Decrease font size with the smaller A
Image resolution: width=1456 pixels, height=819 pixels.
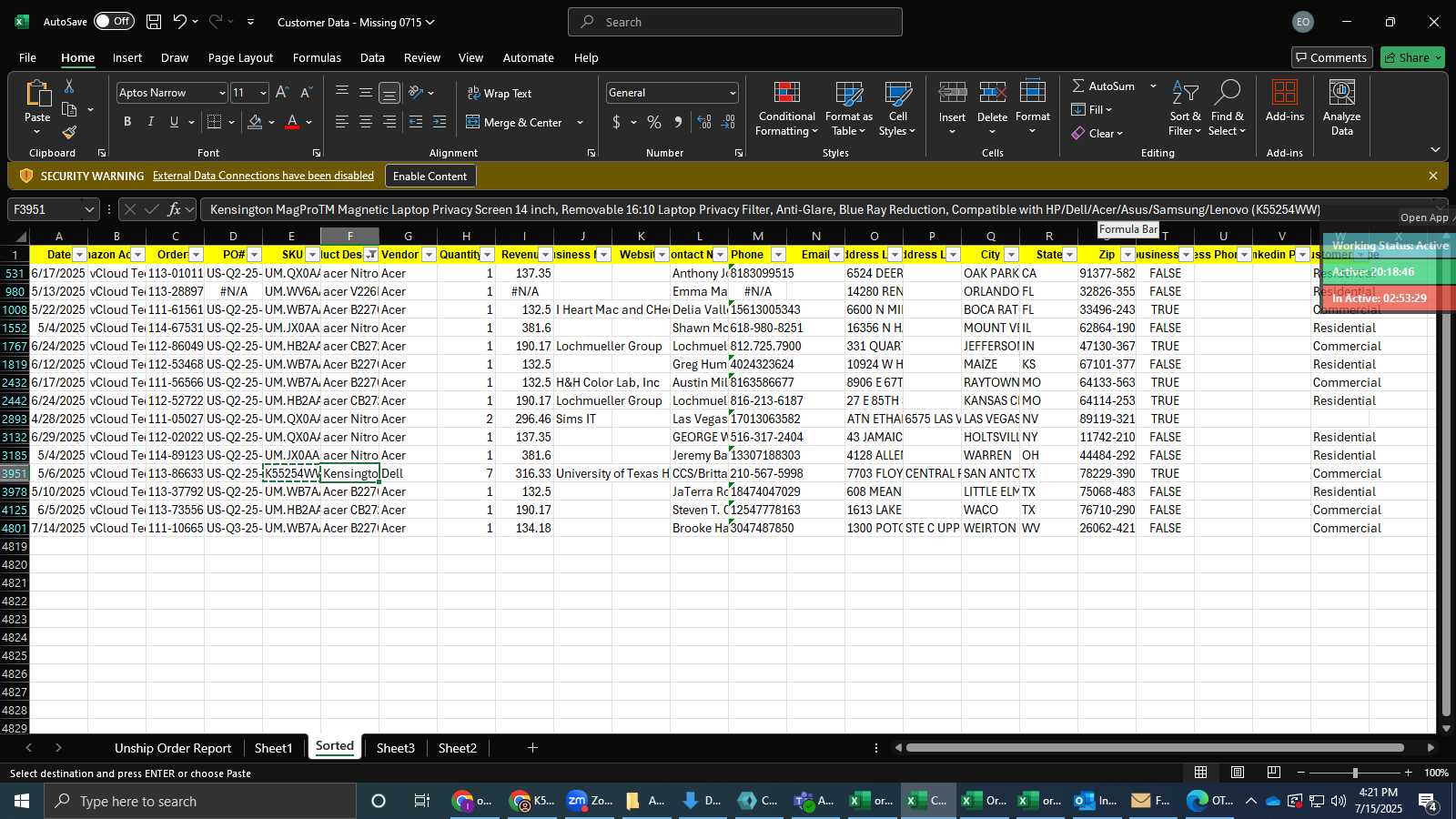coord(306,93)
